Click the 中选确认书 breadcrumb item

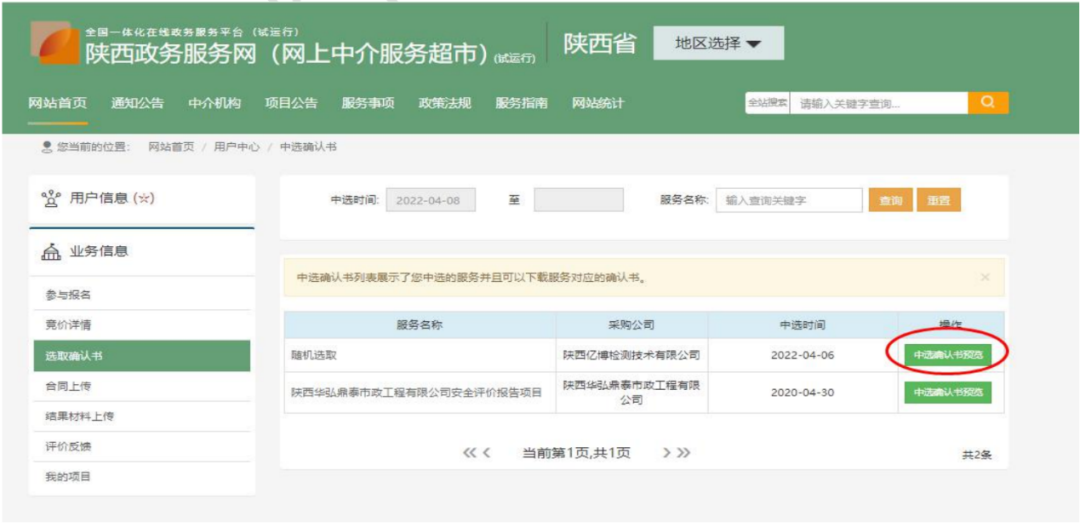pos(308,147)
